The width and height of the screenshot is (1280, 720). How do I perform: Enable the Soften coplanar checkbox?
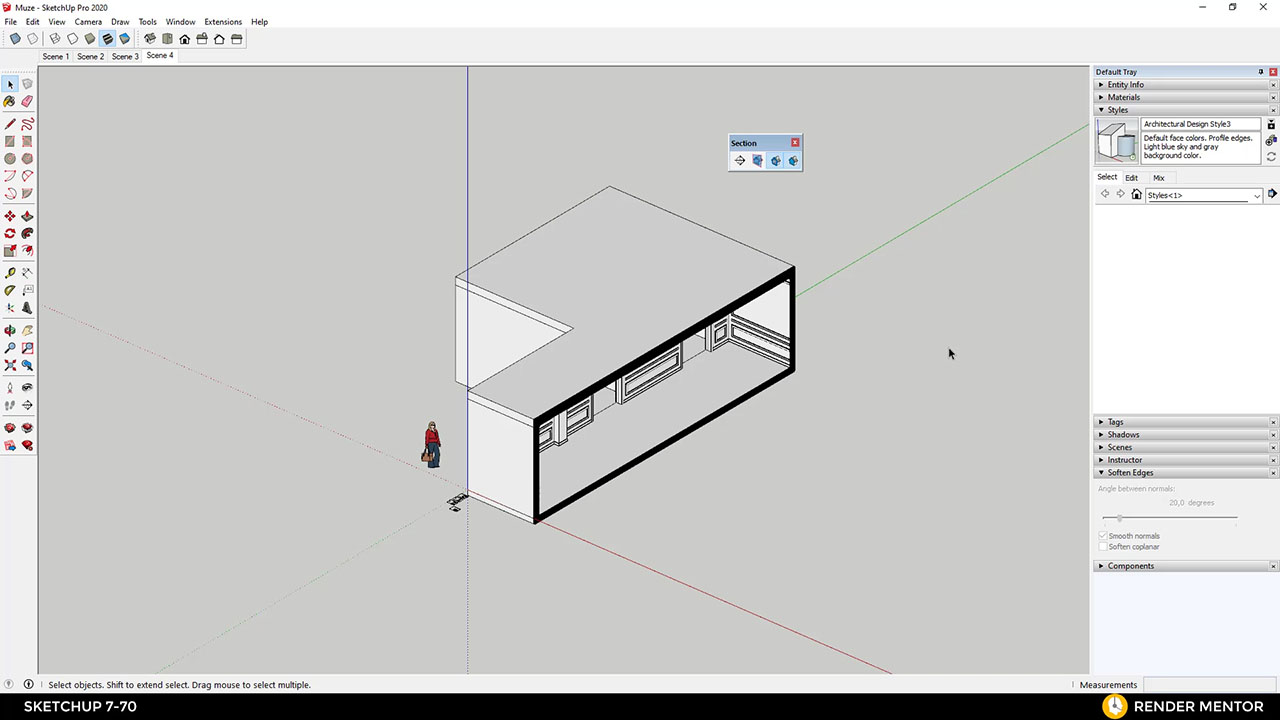coord(1103,546)
